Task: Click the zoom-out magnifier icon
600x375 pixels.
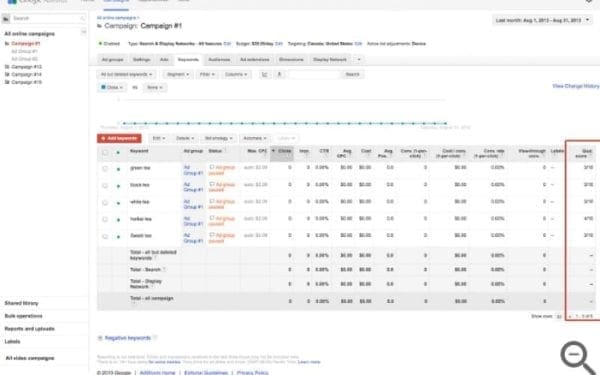Action: 577,358
